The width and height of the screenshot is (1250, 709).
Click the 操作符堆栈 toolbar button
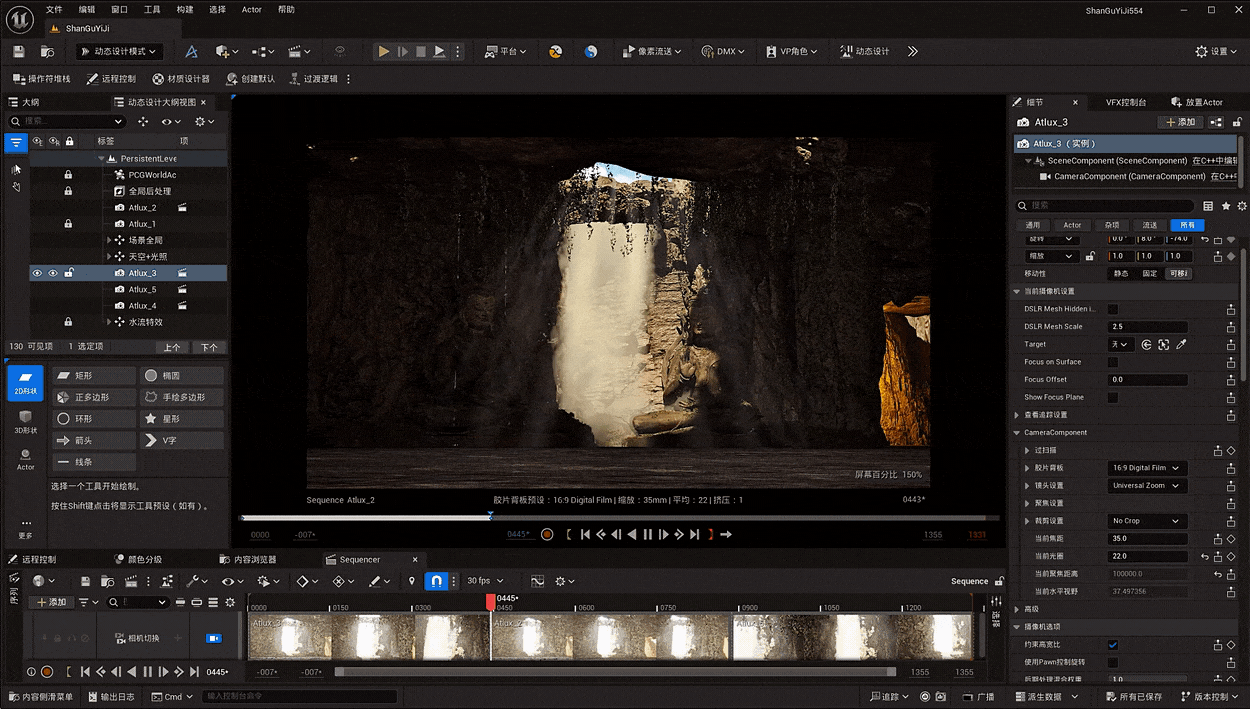[41, 78]
